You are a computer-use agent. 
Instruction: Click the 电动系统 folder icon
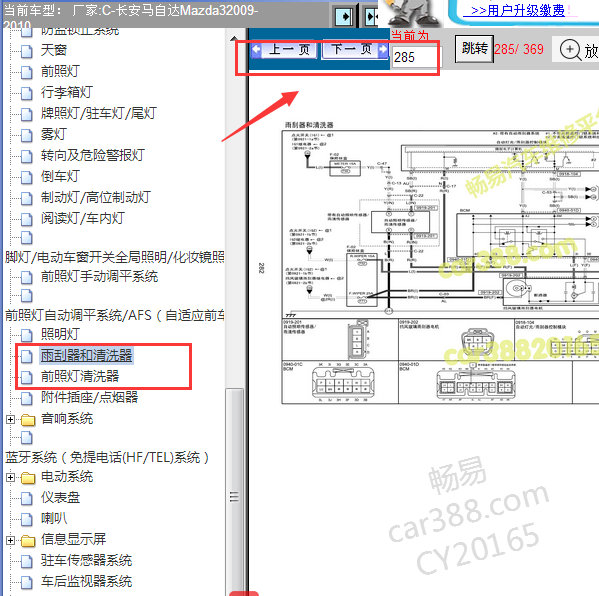(x=28, y=478)
